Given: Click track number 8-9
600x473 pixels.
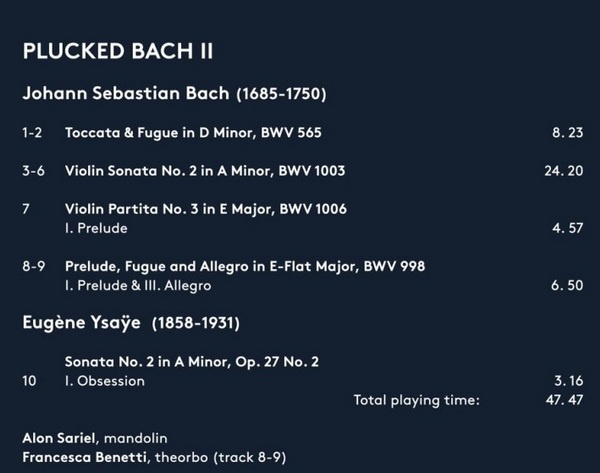Looking at the screenshot, I should (x=34, y=266).
